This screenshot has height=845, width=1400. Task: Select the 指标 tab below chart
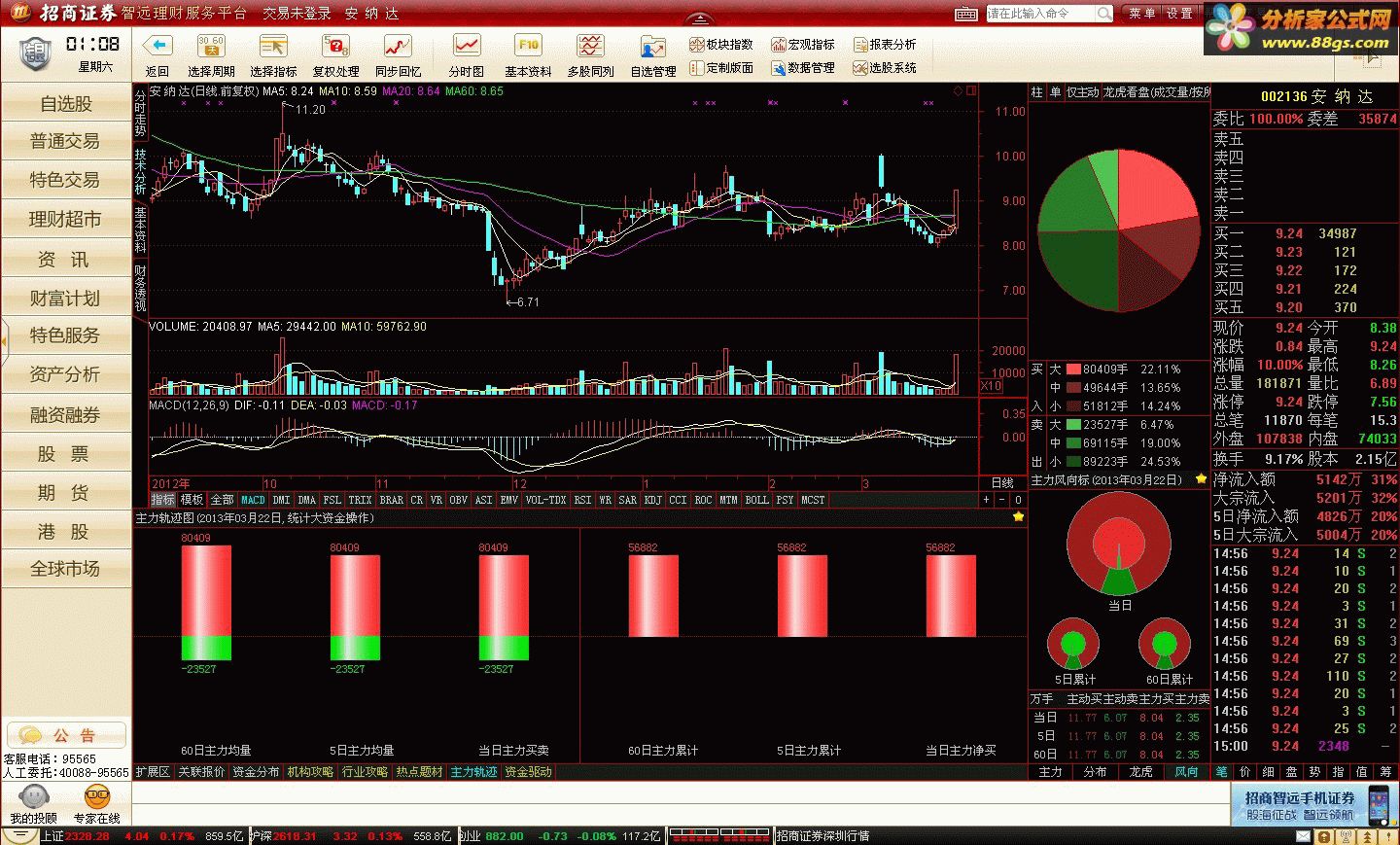click(163, 500)
